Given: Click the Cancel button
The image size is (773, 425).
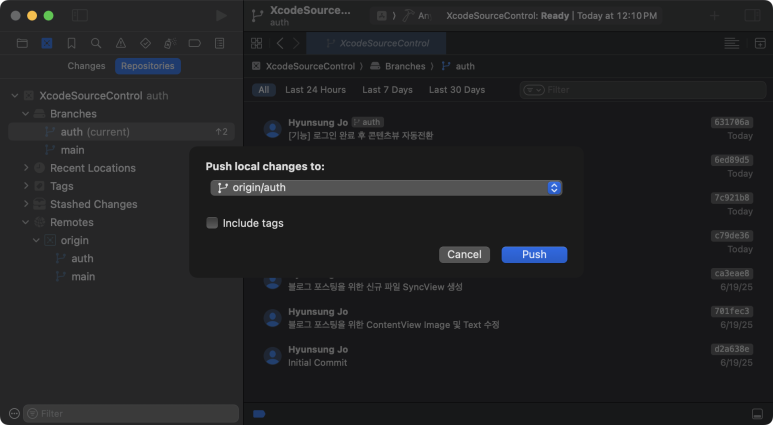Looking at the screenshot, I should (x=464, y=254).
